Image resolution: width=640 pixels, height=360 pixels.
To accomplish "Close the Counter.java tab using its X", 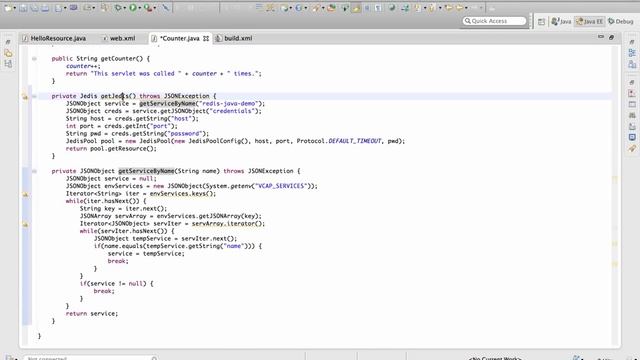I will [x=206, y=38].
